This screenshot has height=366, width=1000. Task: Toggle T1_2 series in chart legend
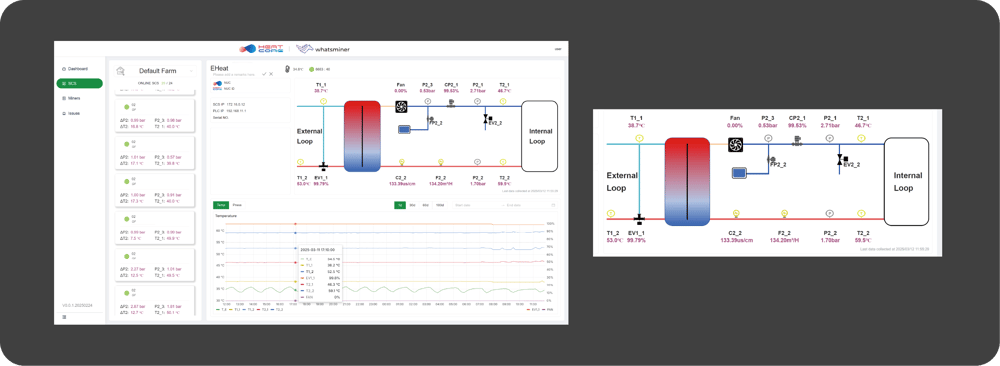coord(247,309)
